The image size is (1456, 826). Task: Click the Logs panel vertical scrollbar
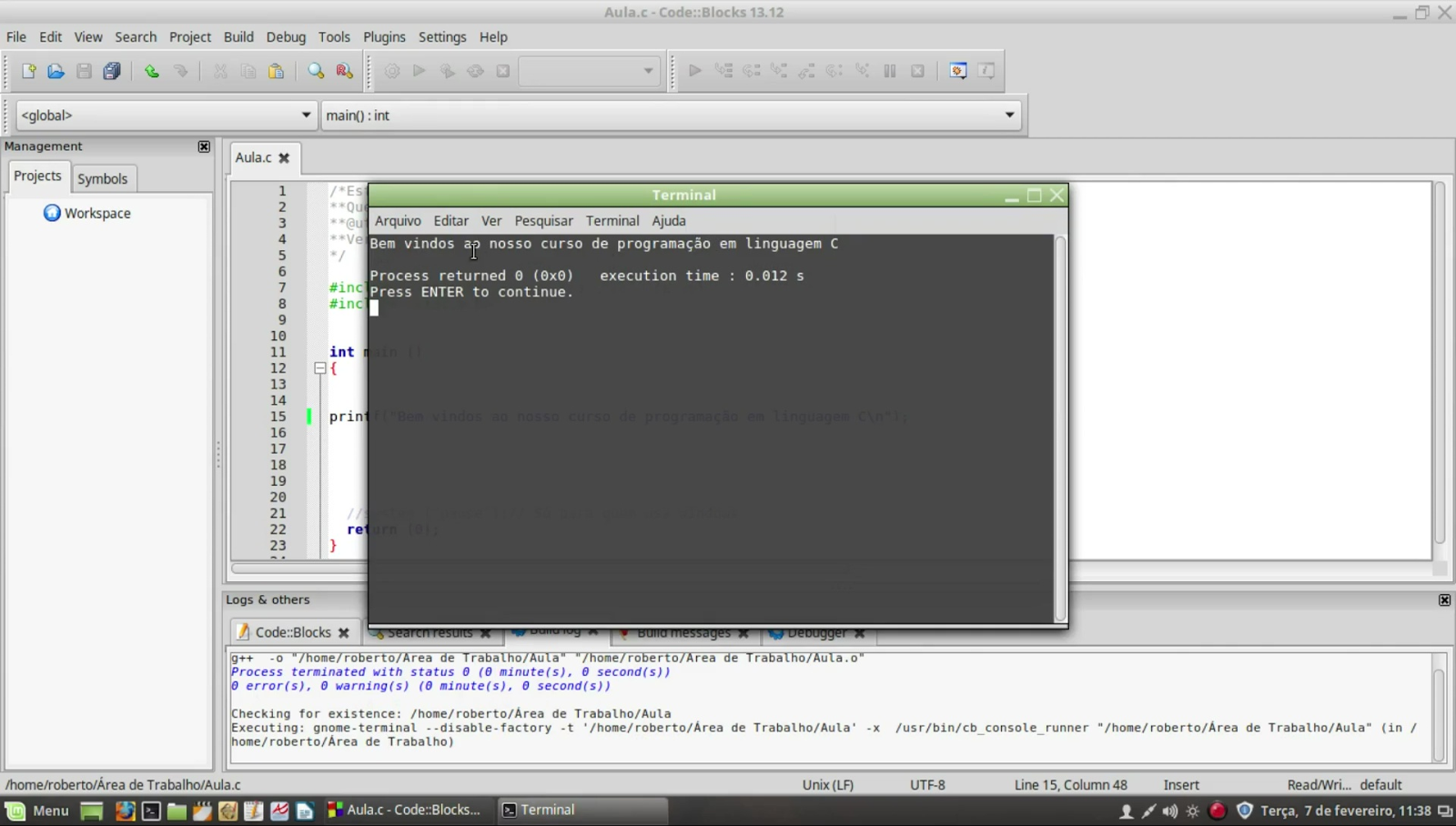1439,708
